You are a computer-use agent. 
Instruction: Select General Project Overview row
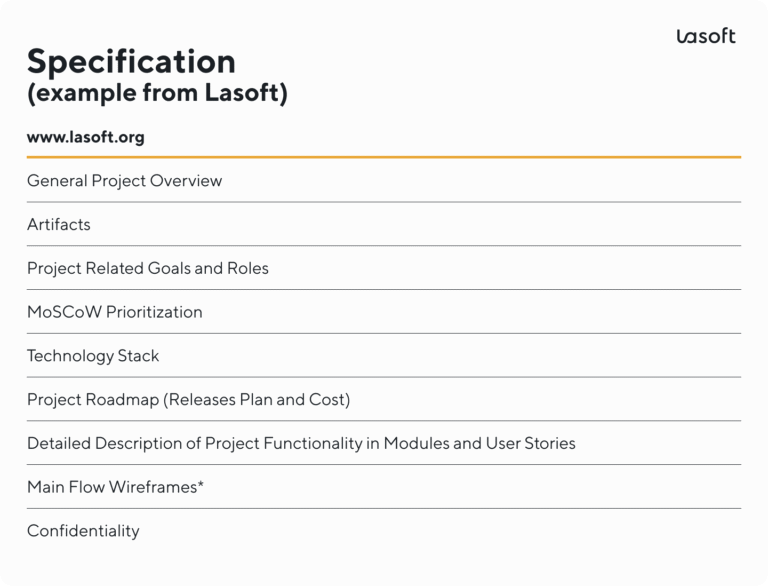point(125,181)
